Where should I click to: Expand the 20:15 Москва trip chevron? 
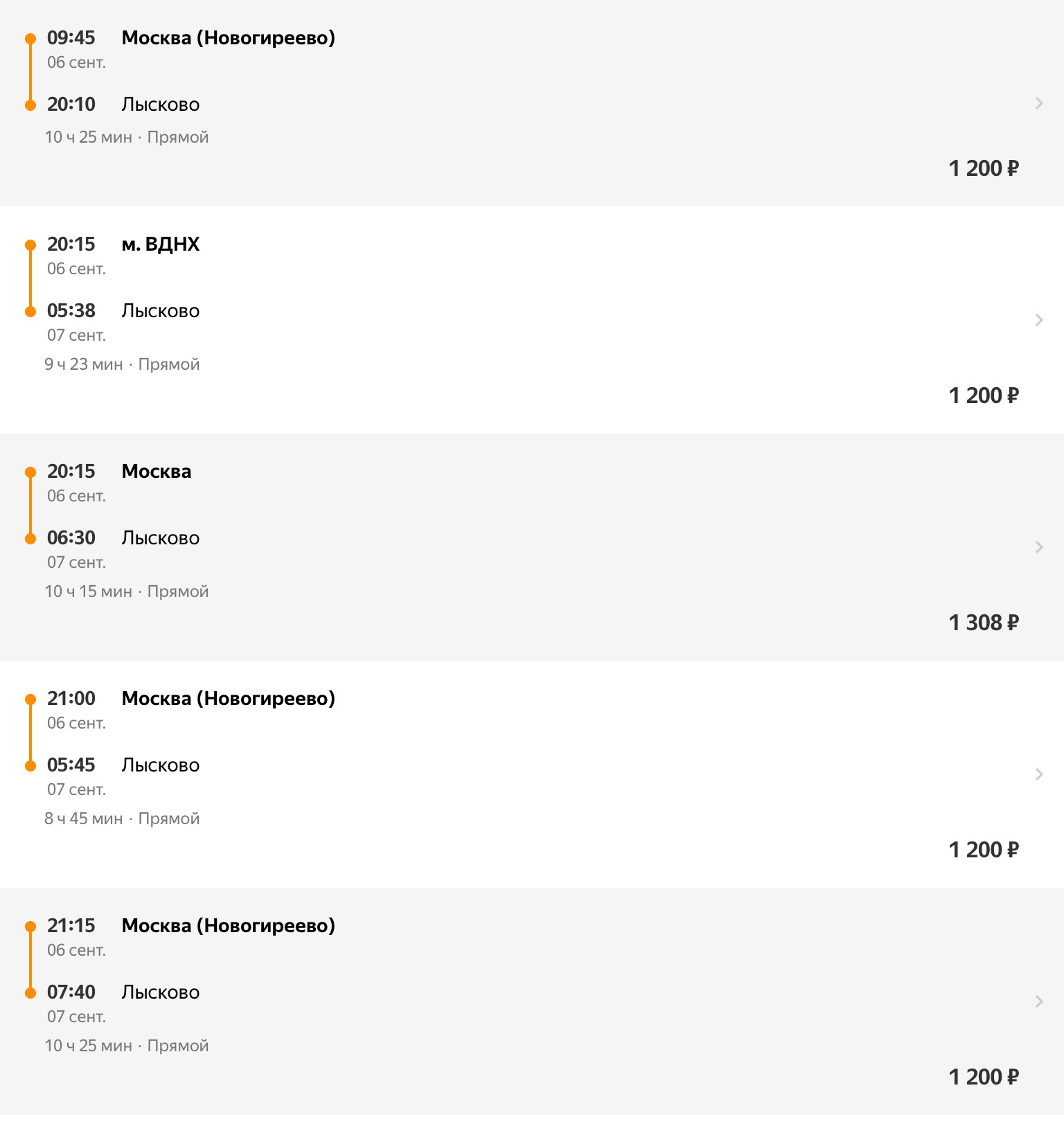(1038, 547)
